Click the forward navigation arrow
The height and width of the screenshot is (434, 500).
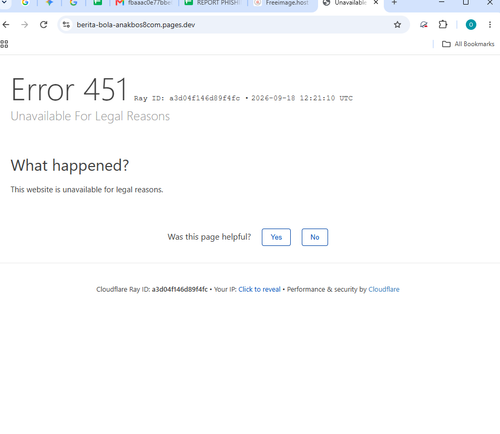tap(25, 25)
